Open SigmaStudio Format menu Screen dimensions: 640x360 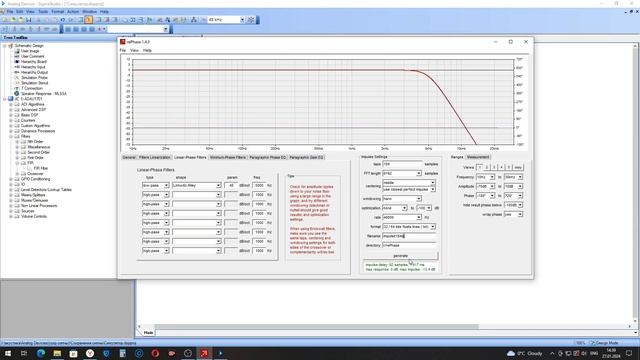tap(58, 12)
